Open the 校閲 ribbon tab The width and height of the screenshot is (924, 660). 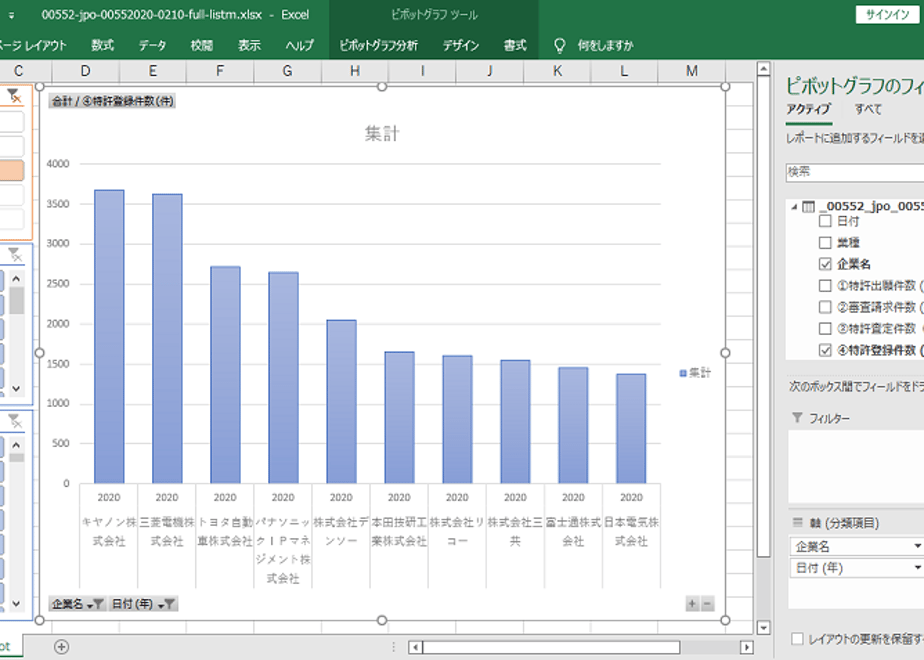(202, 45)
